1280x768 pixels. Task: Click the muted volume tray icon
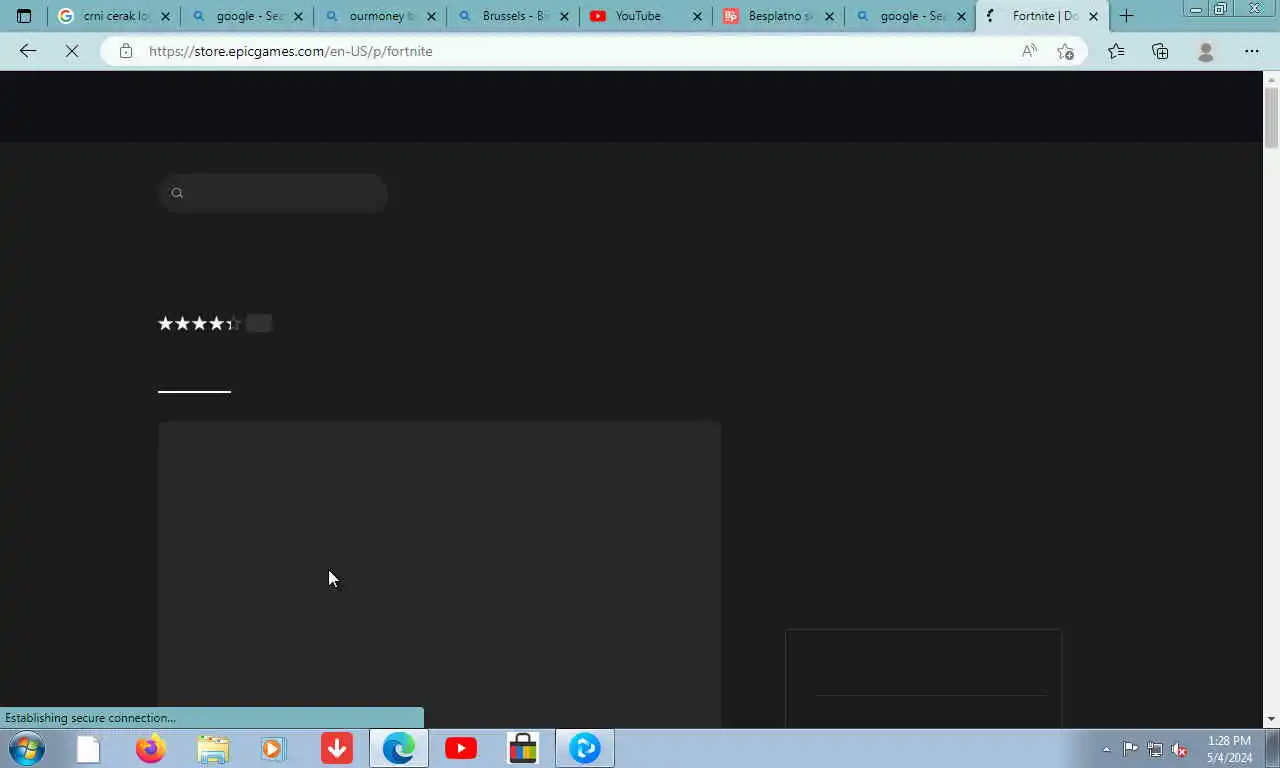coord(1180,749)
